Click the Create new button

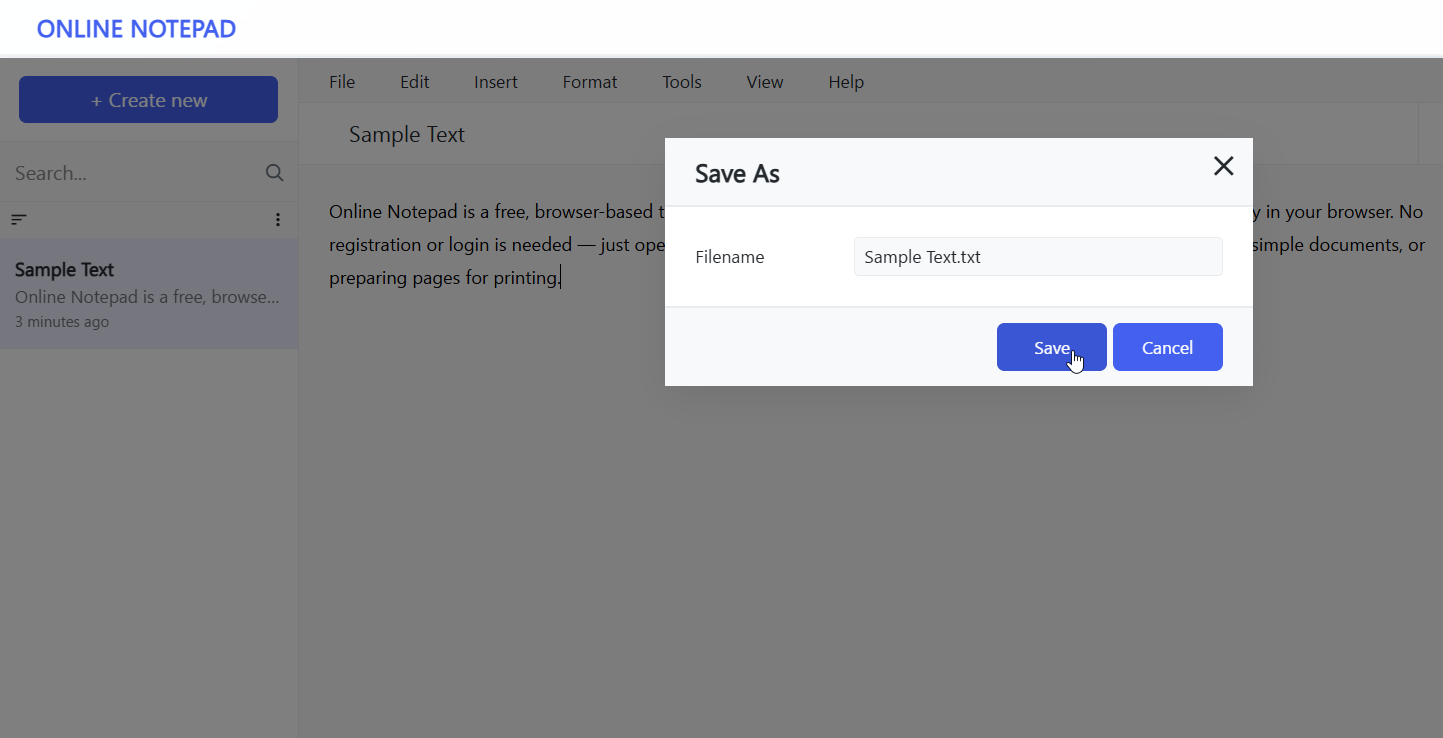(148, 100)
